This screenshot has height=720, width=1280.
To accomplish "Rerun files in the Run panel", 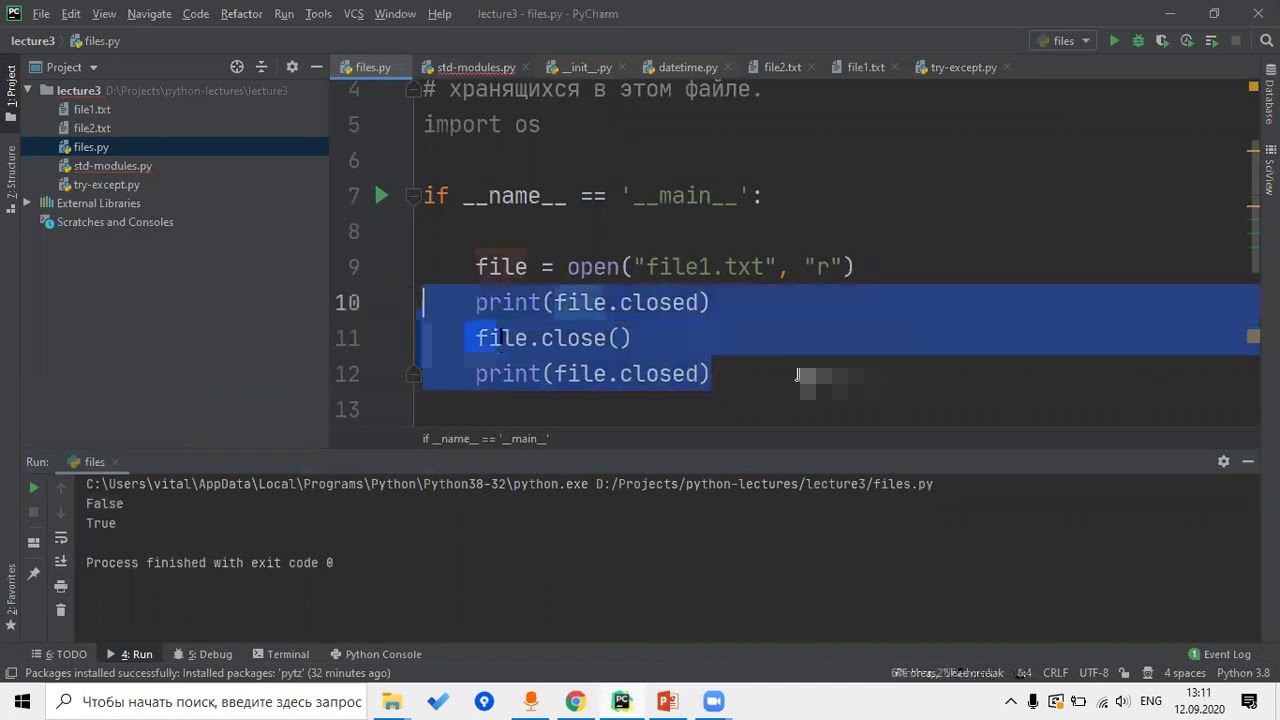I will [33, 488].
